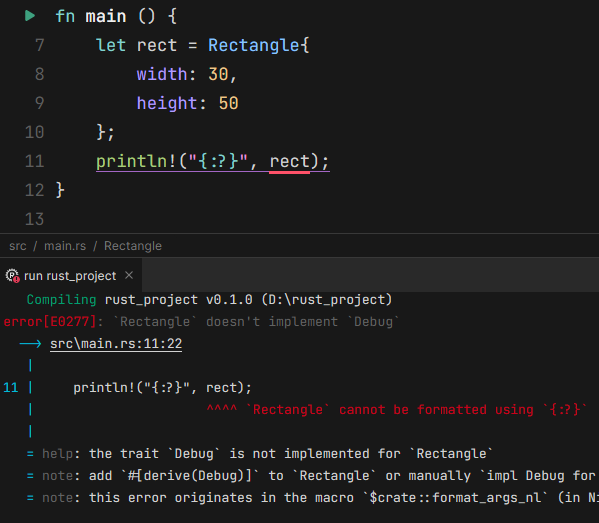The image size is (599, 523).
Task: Click the Rectangle breadcrumb
Action: (x=133, y=246)
